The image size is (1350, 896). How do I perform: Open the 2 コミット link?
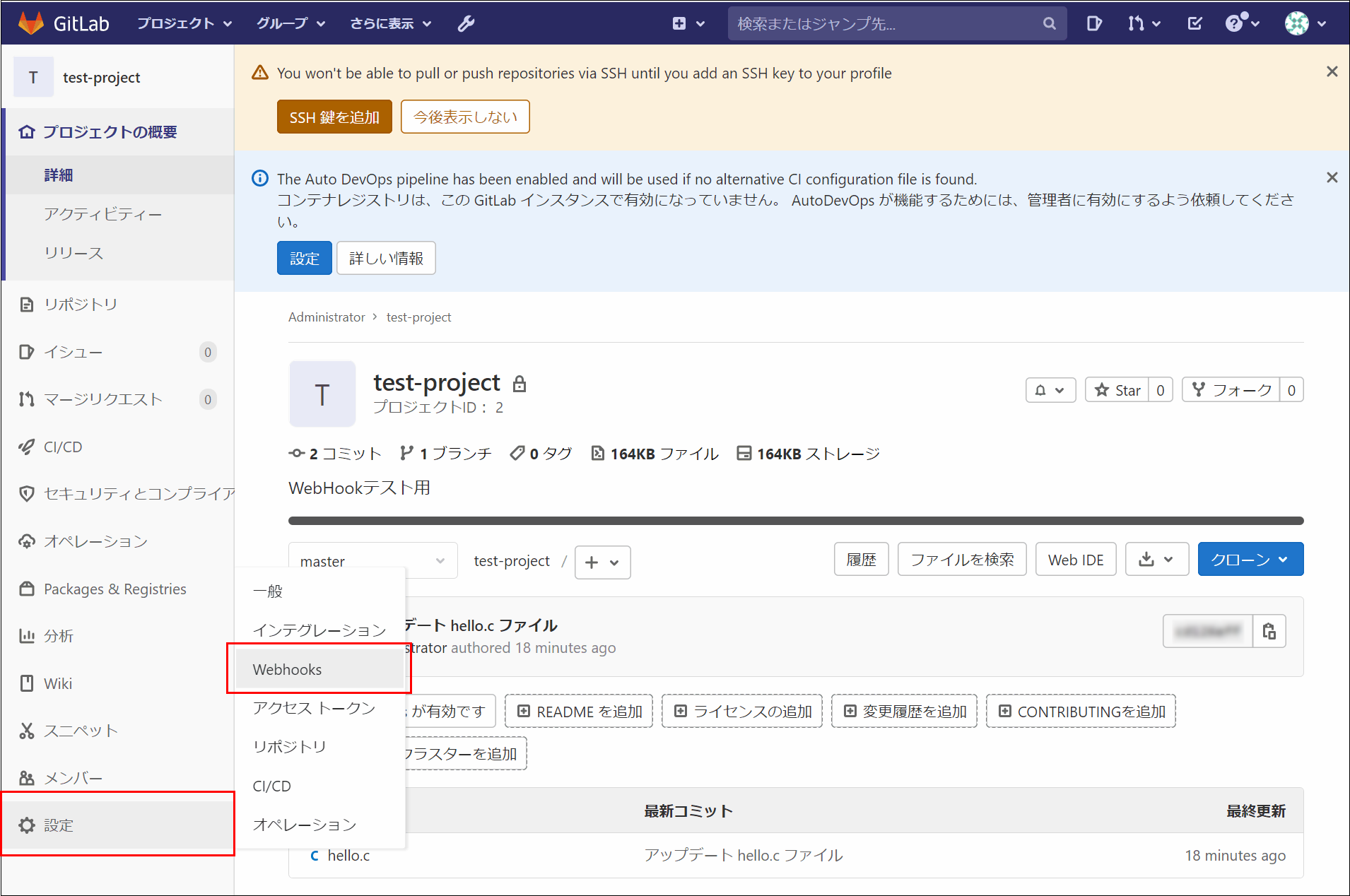pos(336,454)
